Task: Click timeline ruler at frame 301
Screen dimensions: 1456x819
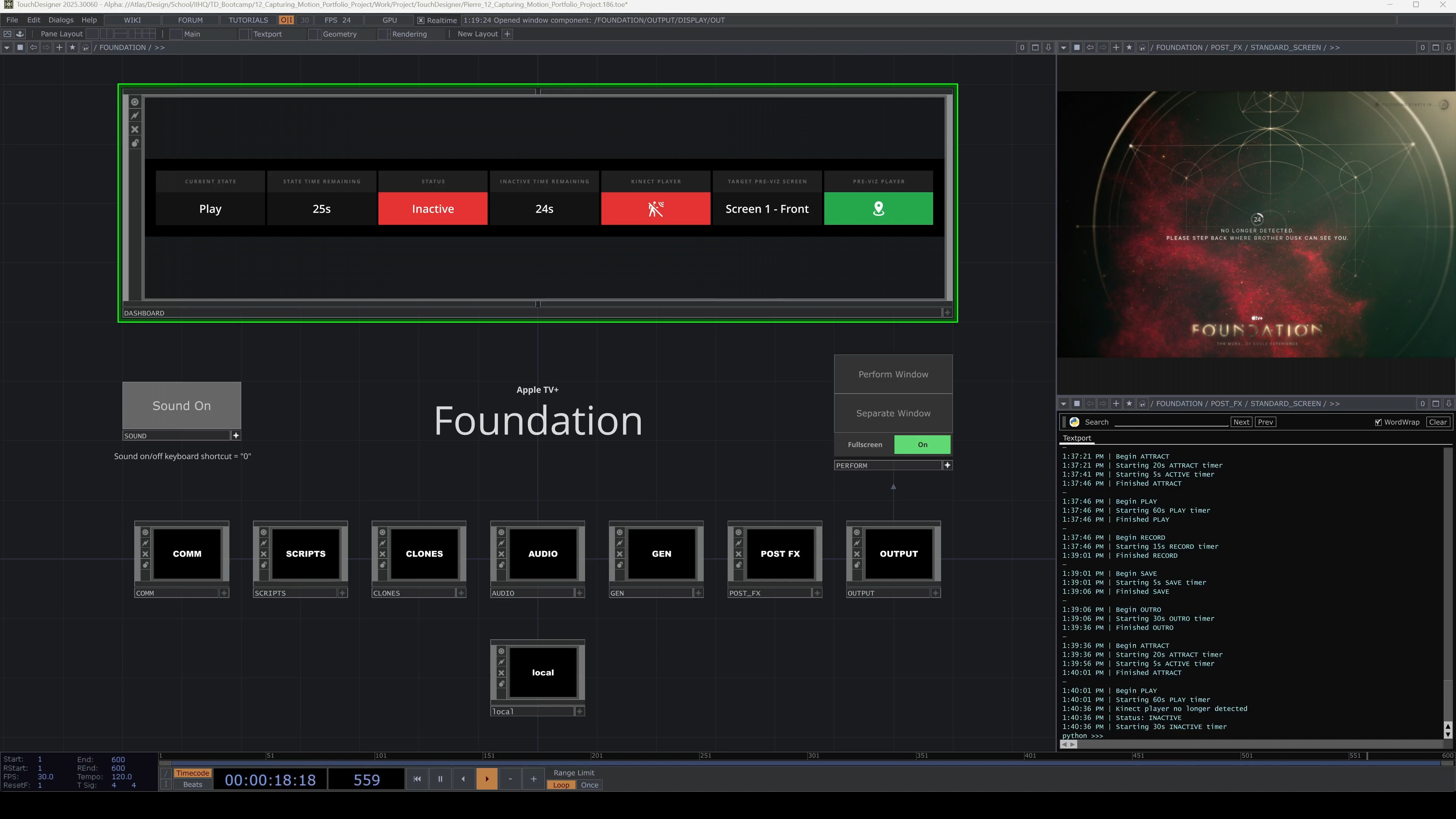Action: [x=808, y=756]
